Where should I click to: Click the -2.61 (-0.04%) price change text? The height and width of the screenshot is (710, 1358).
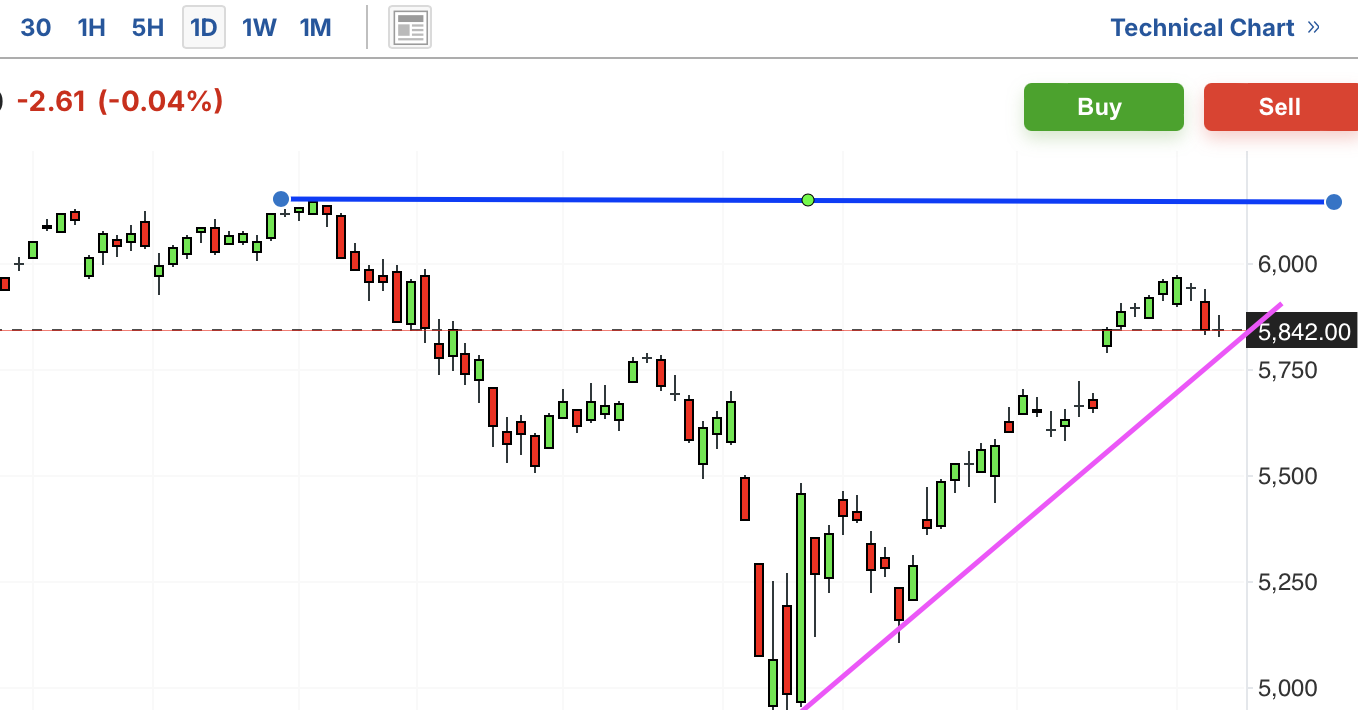(x=119, y=101)
